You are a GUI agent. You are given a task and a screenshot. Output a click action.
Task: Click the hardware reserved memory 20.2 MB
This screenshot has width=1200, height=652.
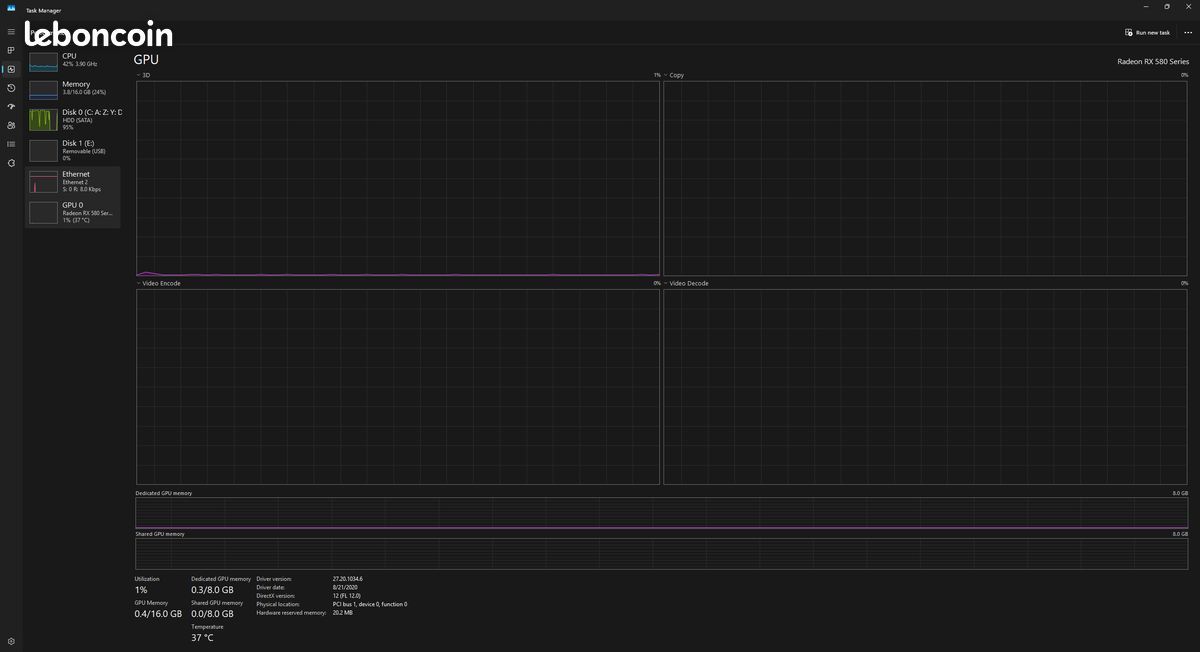(x=343, y=612)
